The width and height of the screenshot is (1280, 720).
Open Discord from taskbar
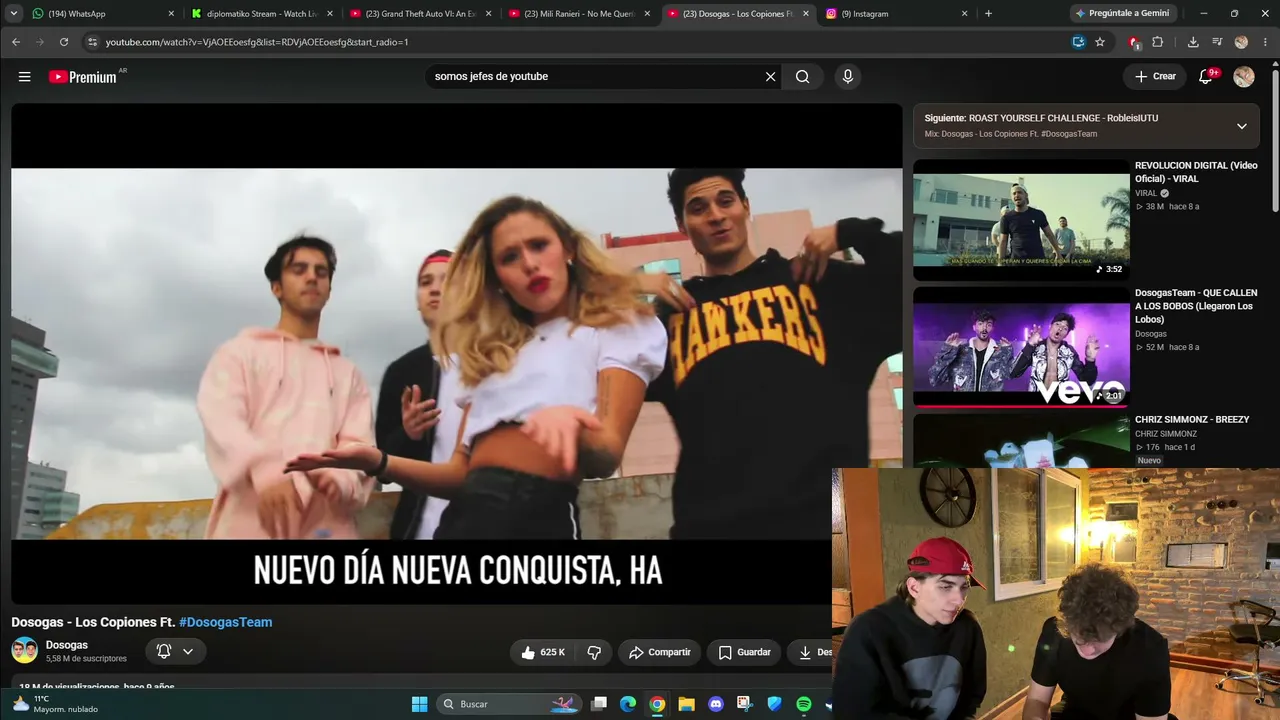[715, 704]
